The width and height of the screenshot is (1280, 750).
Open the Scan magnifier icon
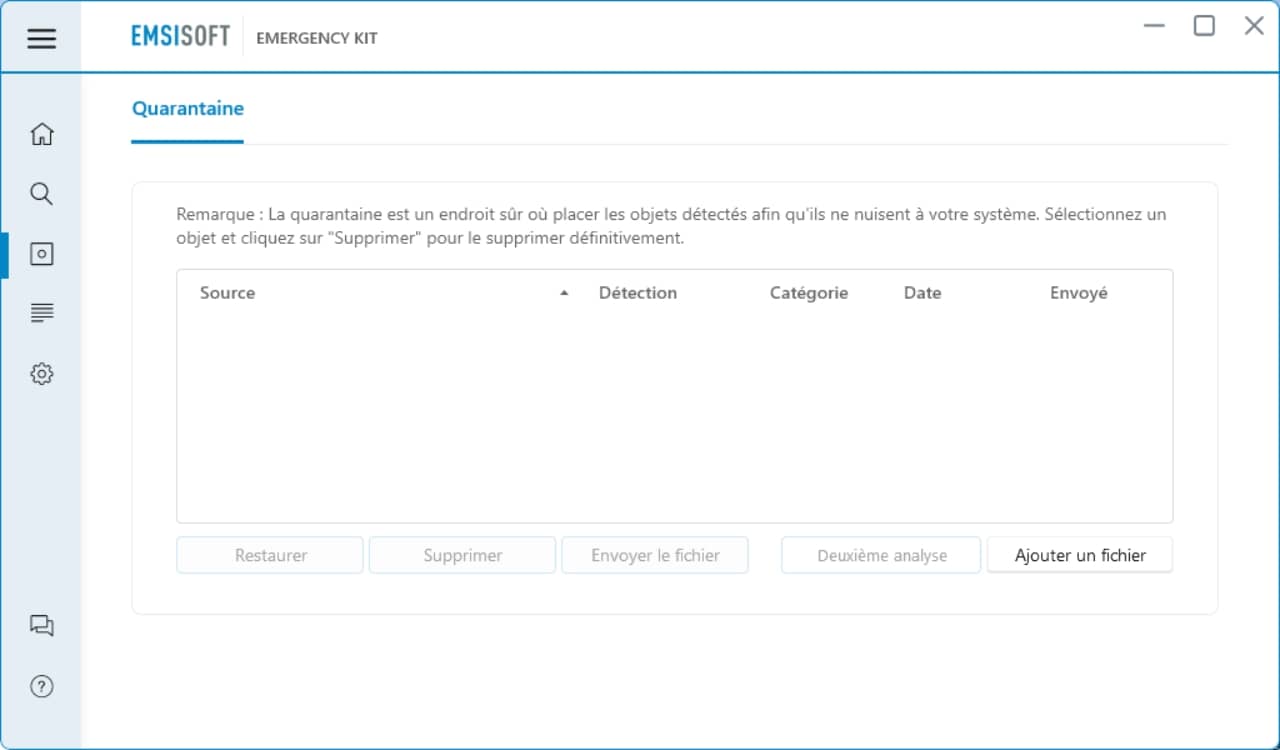coord(41,194)
